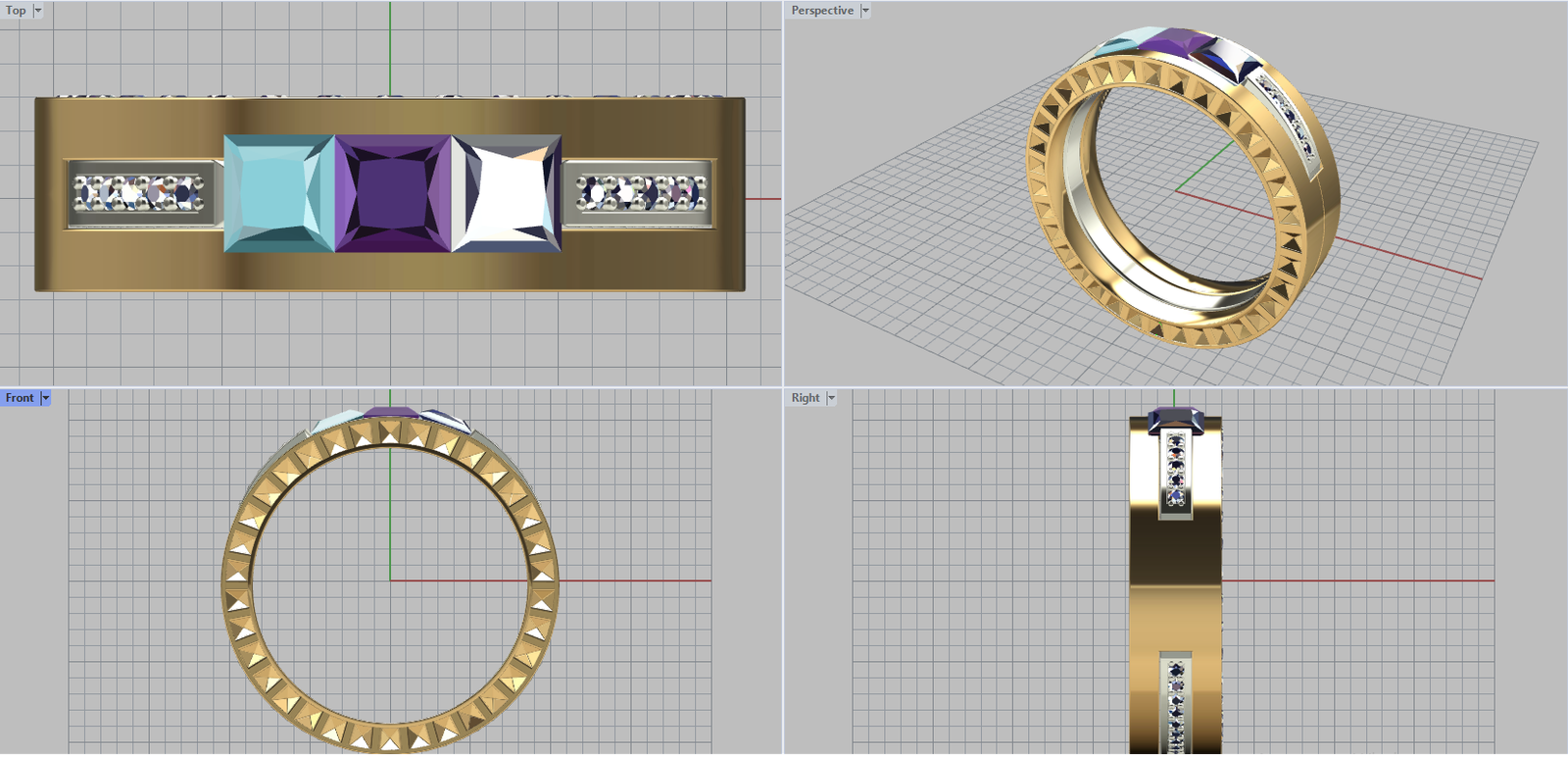
Task: Select the purple gem in Perspective view
Action: pos(1177,44)
